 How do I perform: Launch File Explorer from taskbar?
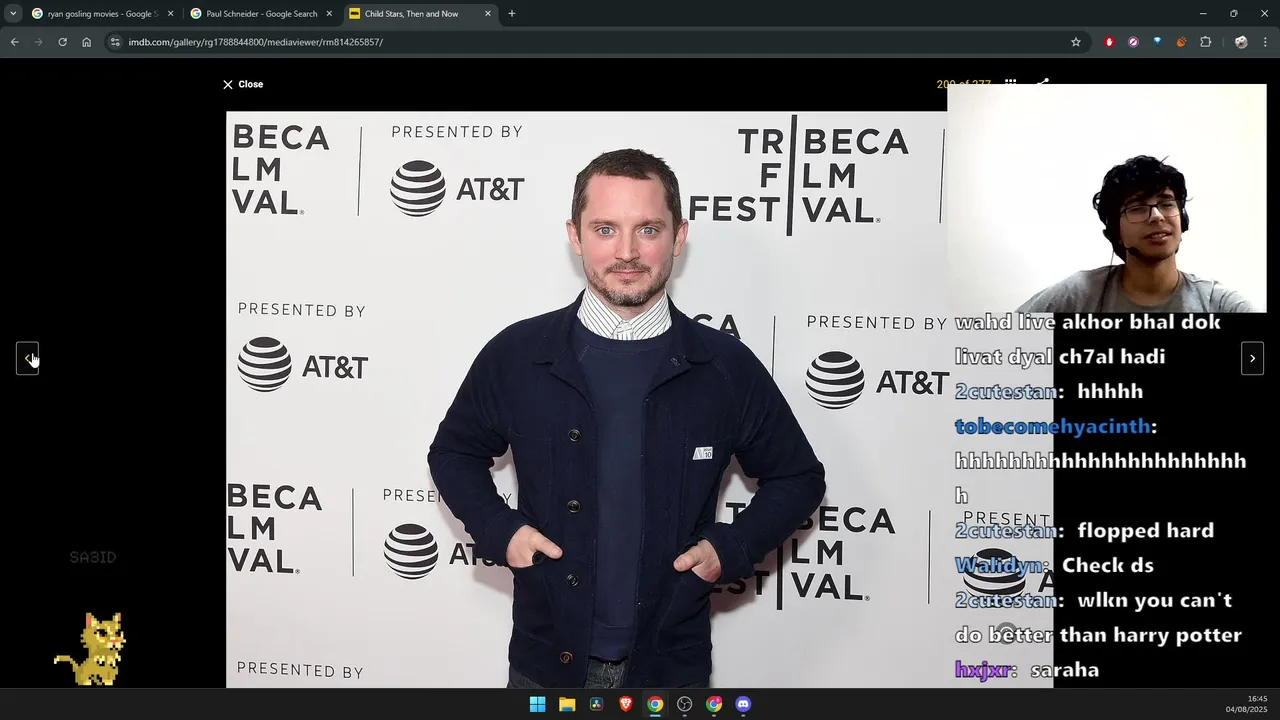pos(567,704)
